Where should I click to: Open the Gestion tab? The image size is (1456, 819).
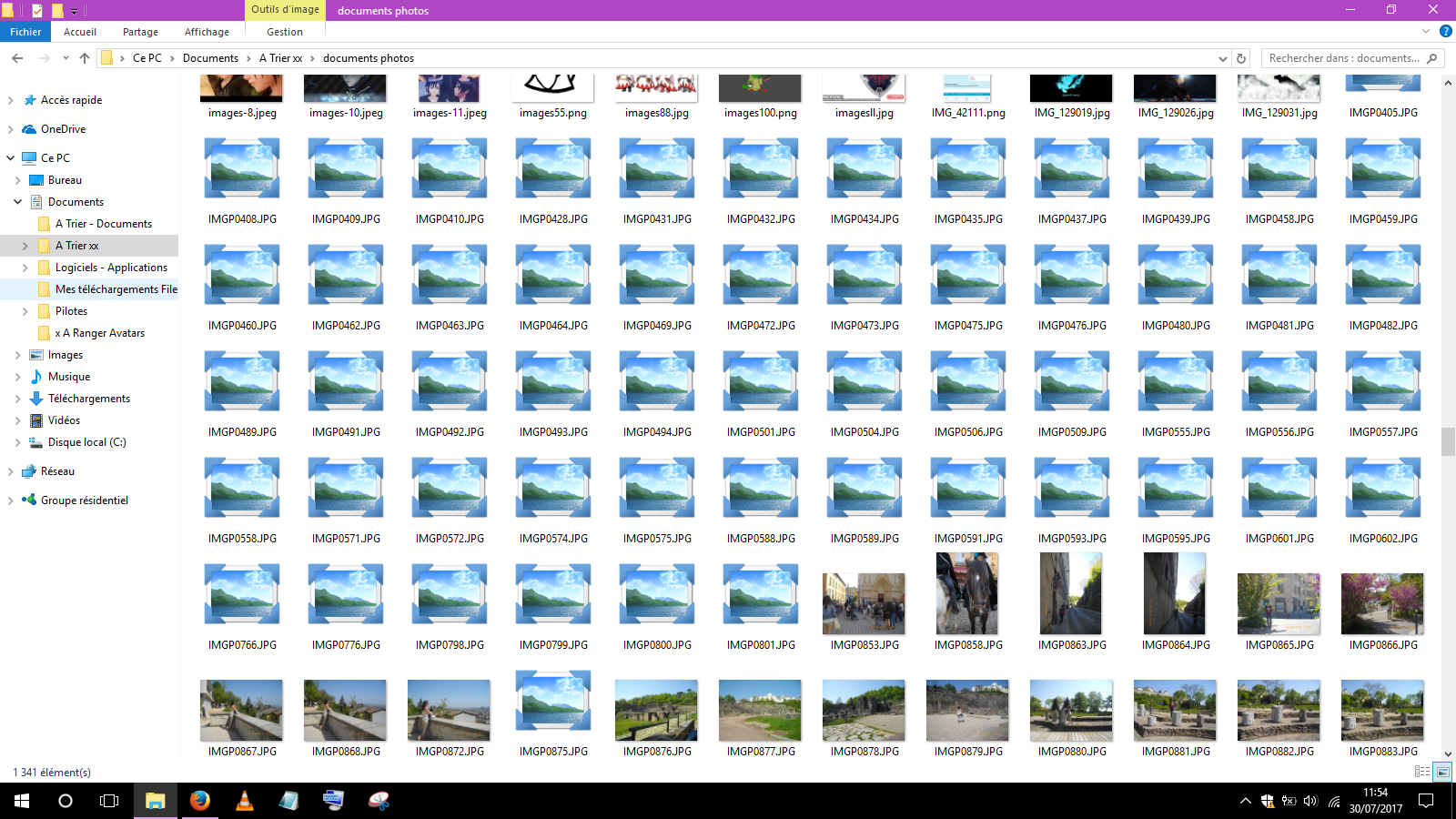point(285,32)
